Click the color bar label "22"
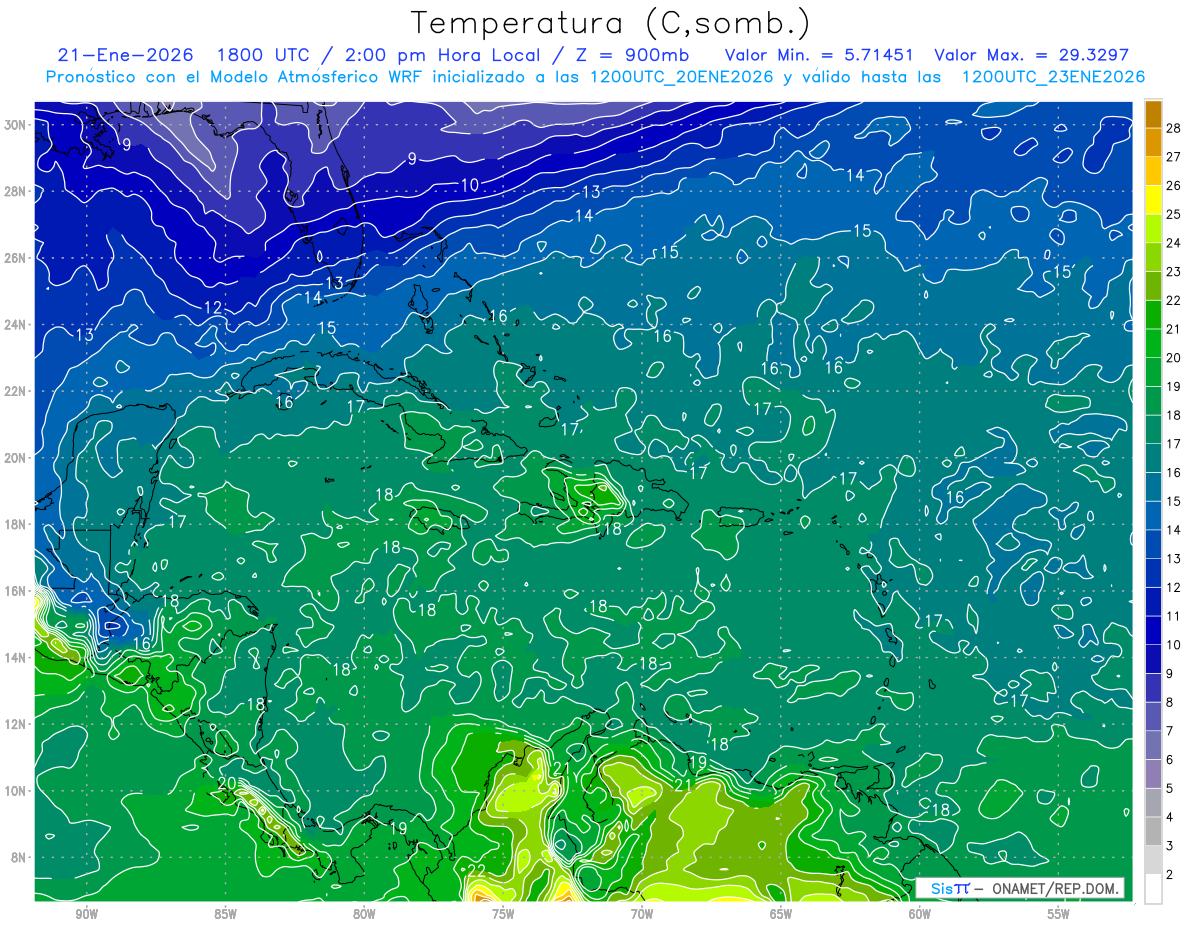Image resolution: width=1200 pixels, height=927 pixels. coord(1174,300)
